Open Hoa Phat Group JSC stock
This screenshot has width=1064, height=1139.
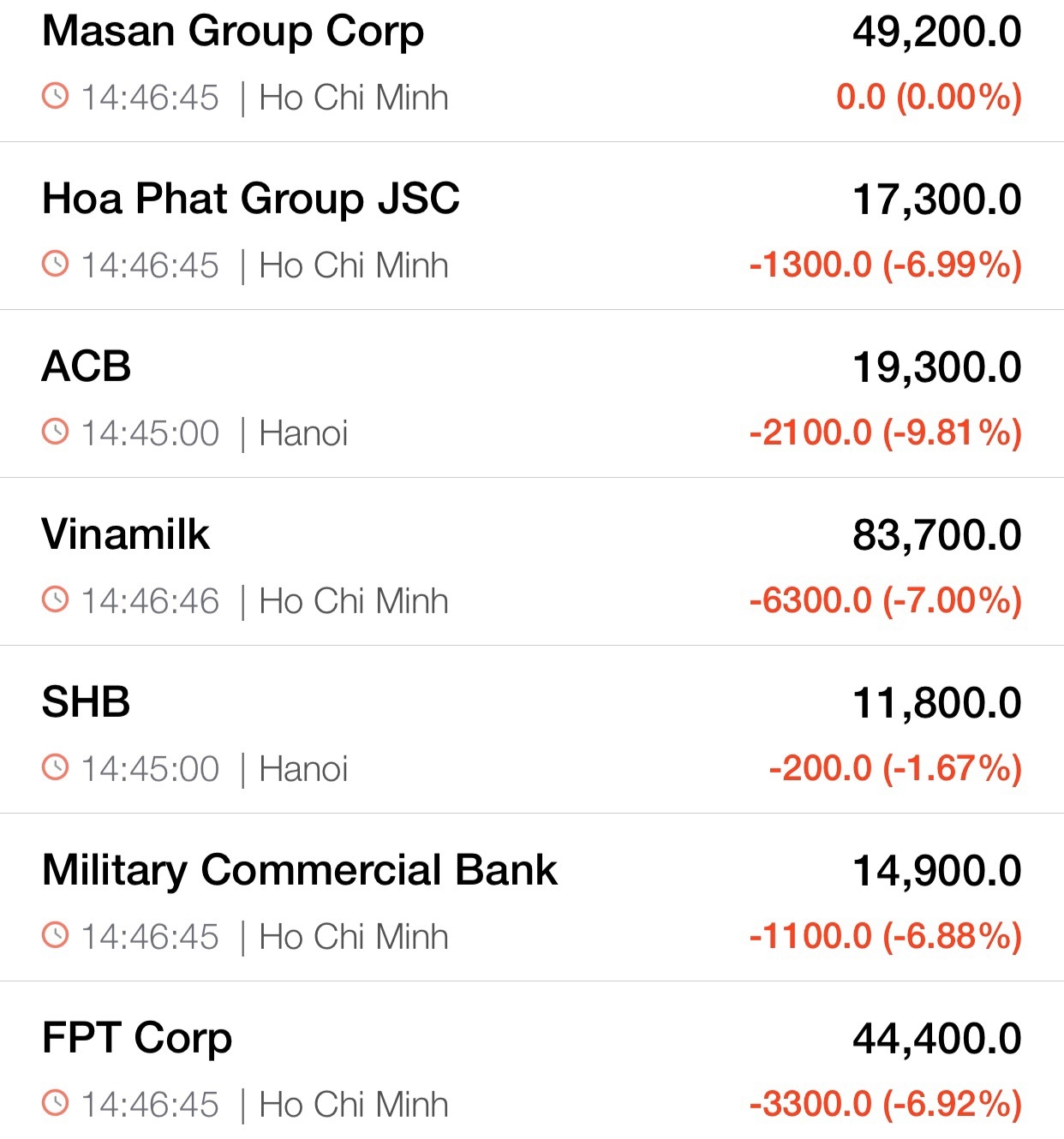coord(251,199)
